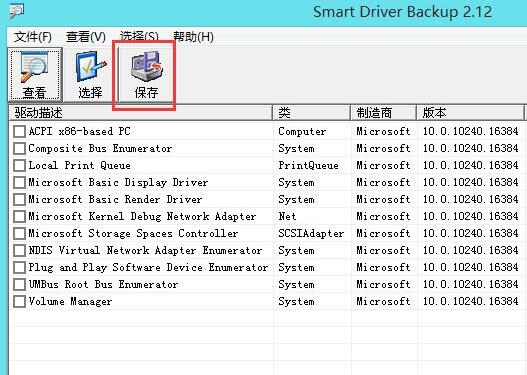
Task: Select Microsoft Basic Render Driver name
Action: click(115, 199)
